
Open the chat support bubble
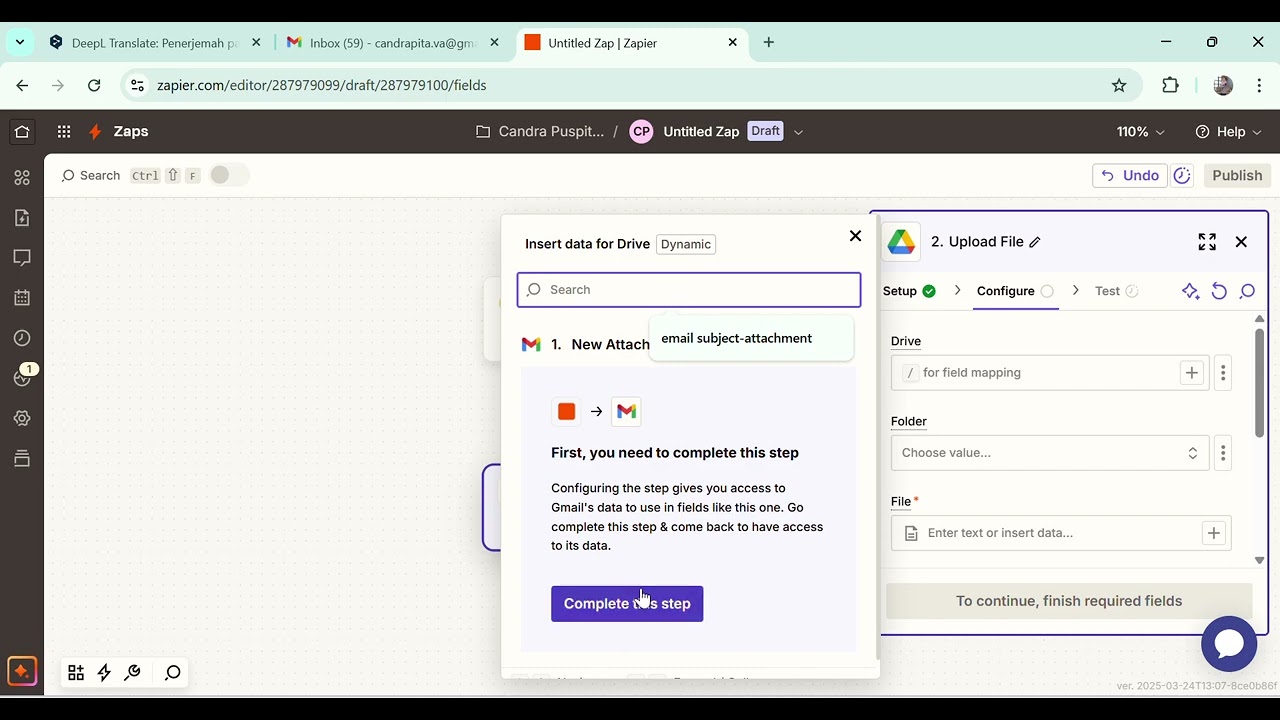coord(1229,644)
